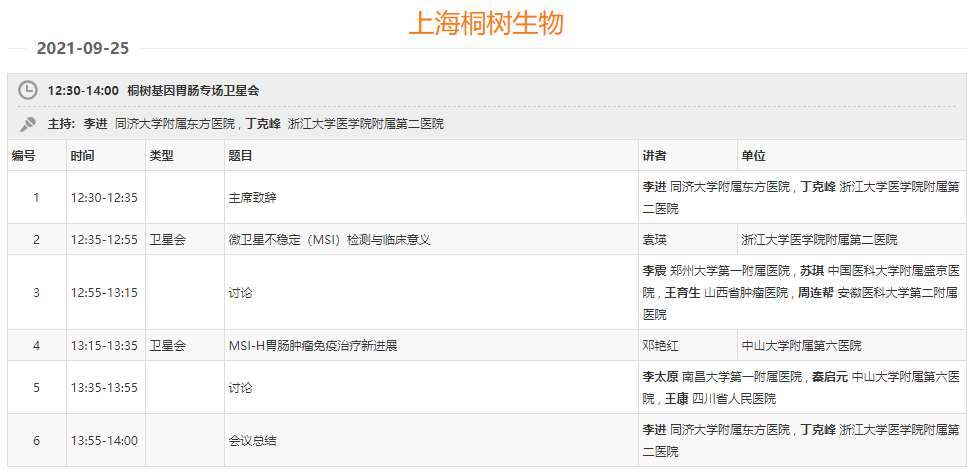
Task: Click 会议总结 in row 6
Action: click(253, 440)
